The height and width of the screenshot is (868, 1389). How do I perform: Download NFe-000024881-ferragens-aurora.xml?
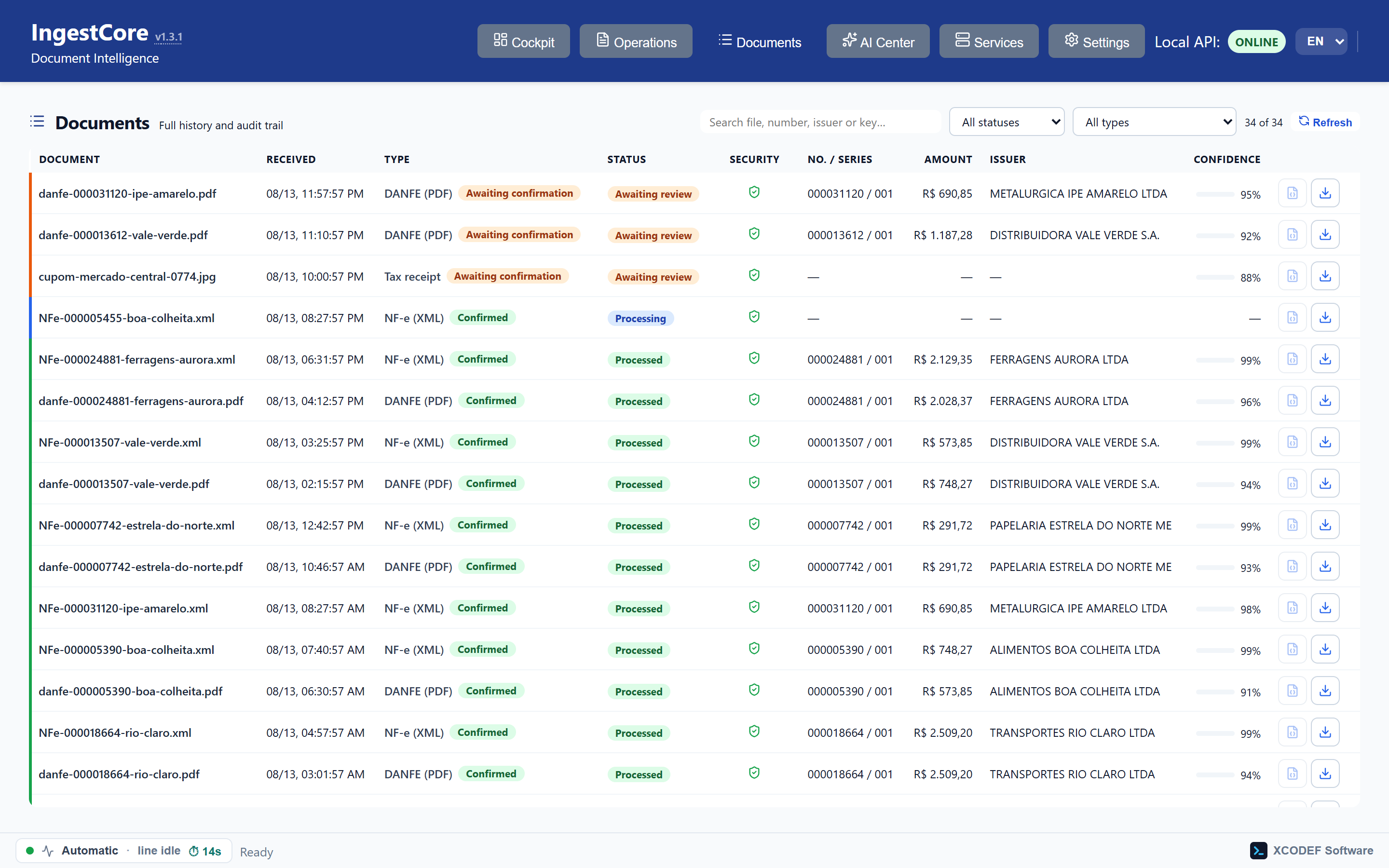click(x=1325, y=359)
